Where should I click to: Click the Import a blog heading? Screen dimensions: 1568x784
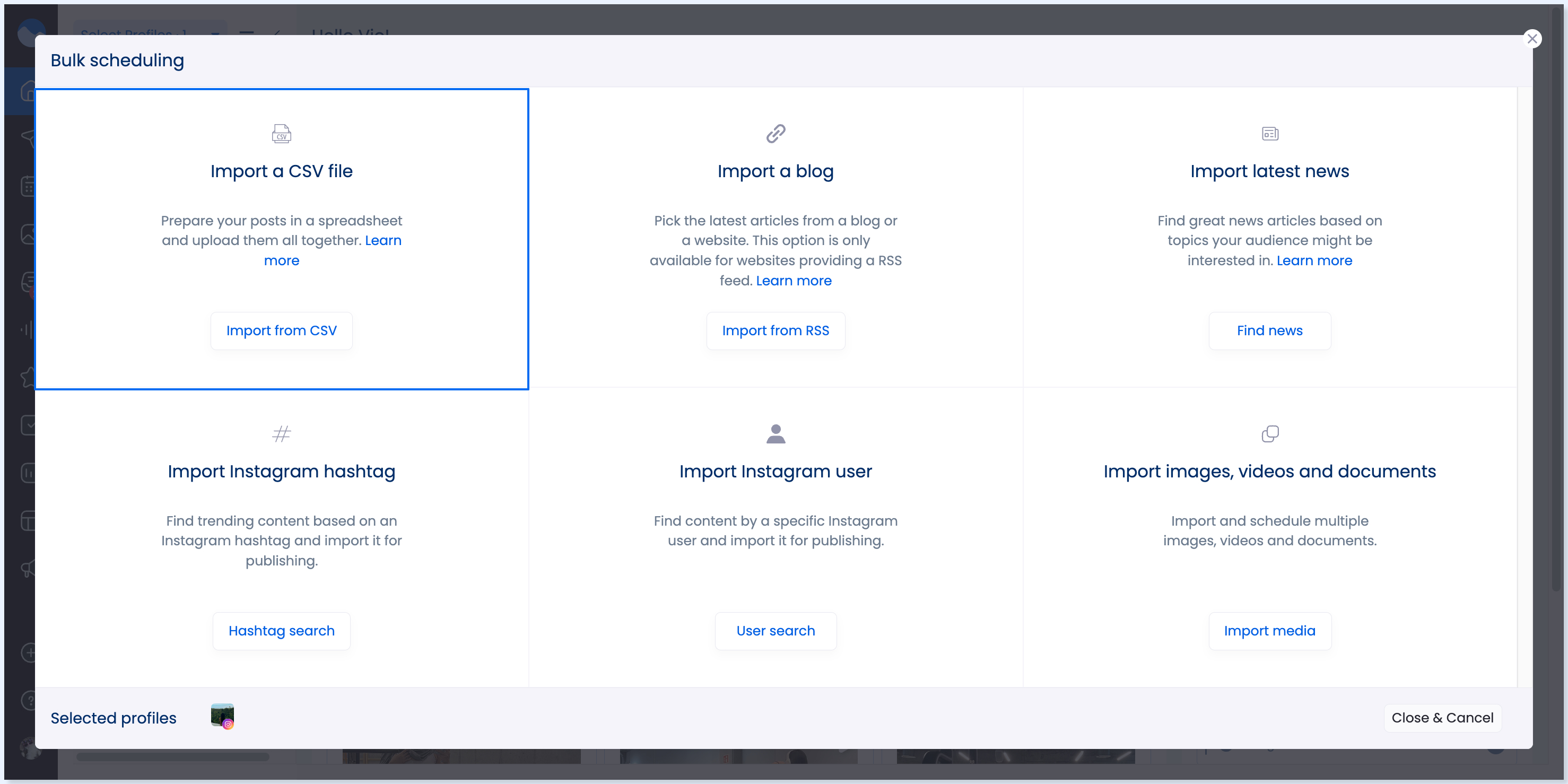point(776,172)
